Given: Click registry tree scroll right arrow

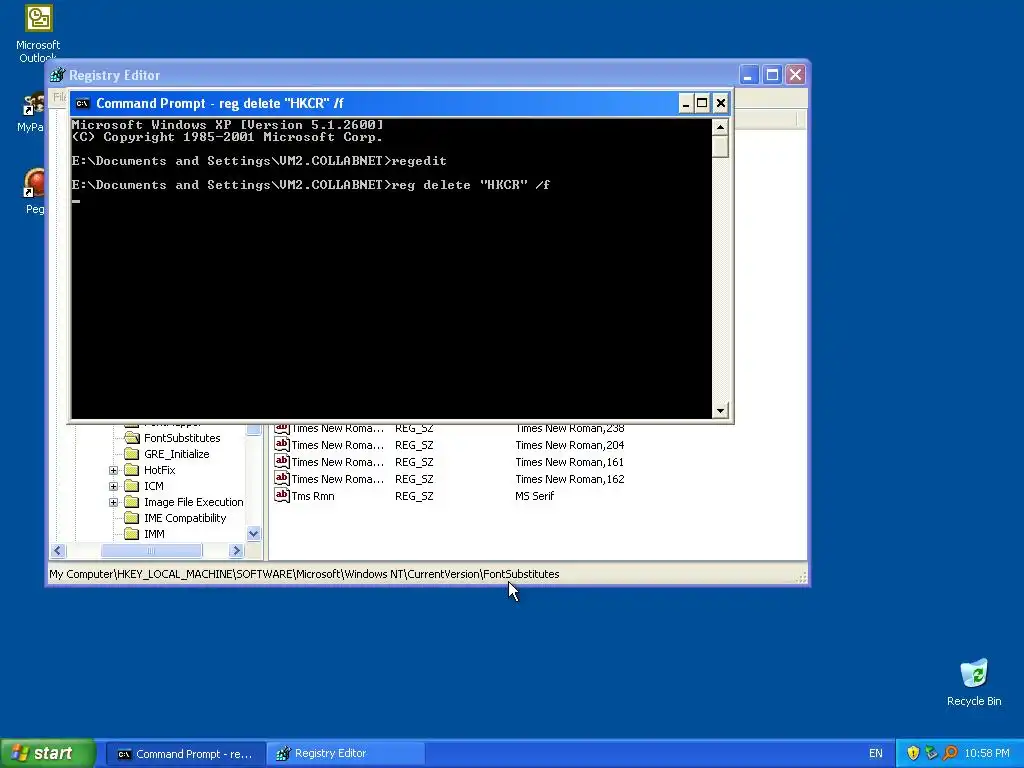Looking at the screenshot, I should click(236, 551).
